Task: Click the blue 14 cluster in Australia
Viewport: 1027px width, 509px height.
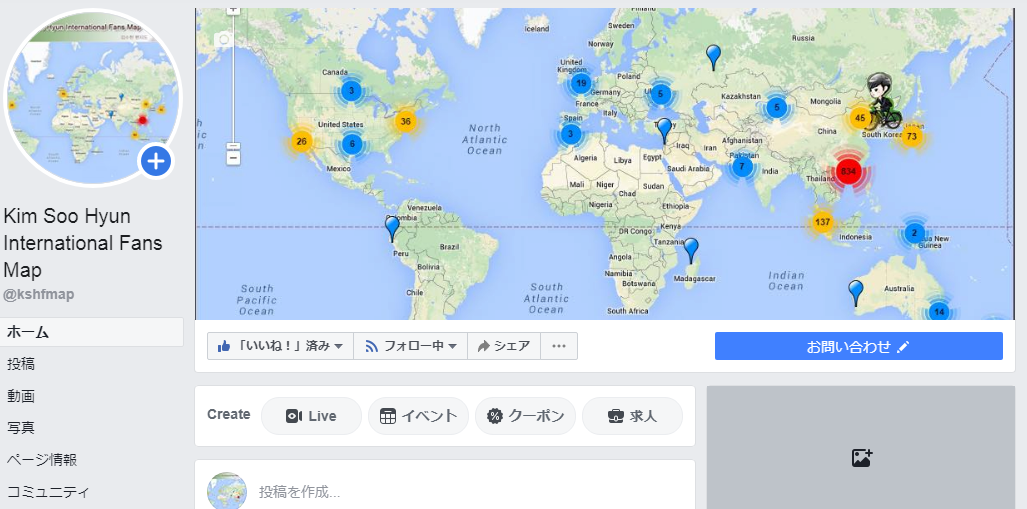Action: pos(940,312)
